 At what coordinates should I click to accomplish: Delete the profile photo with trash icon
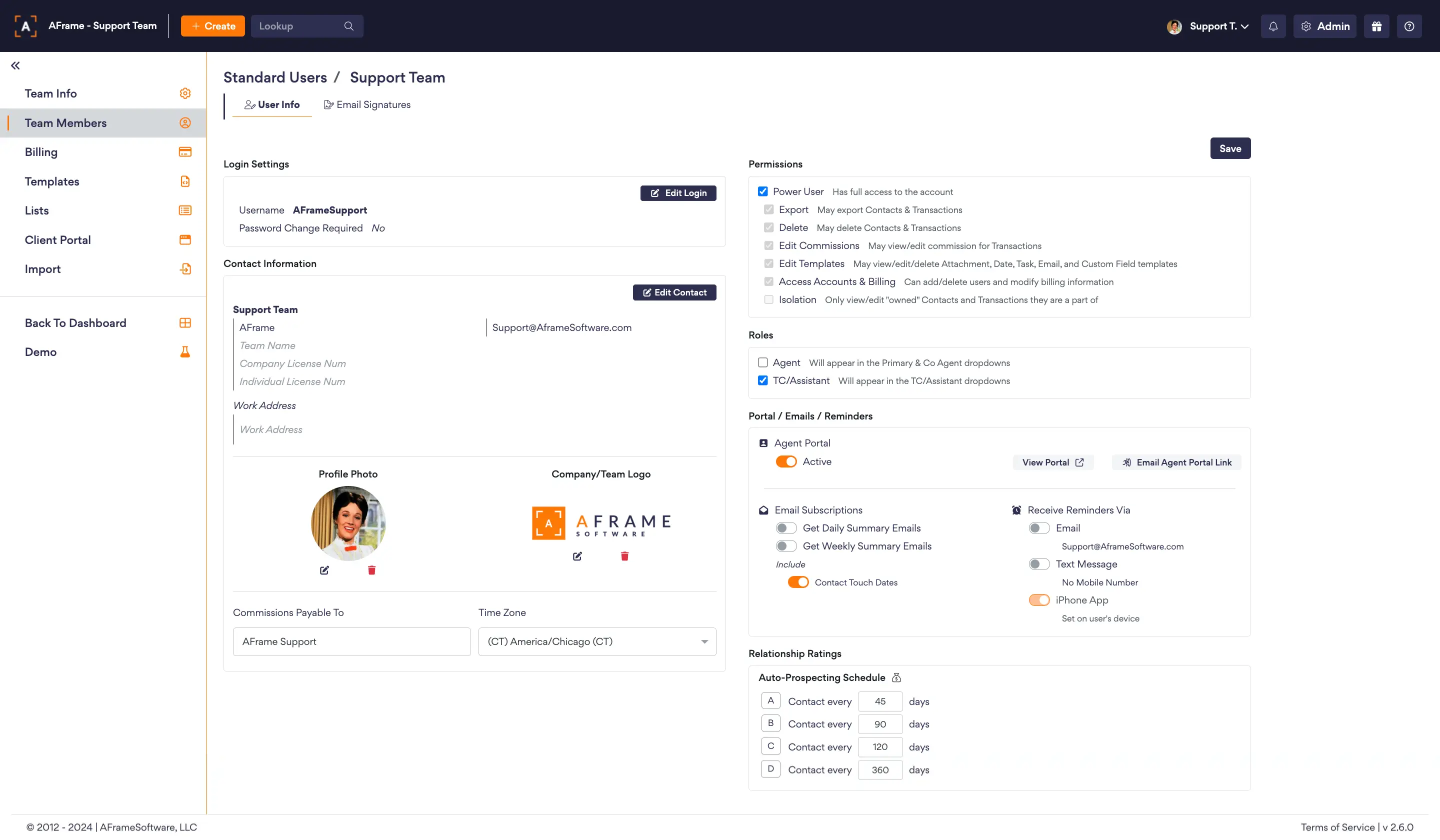[371, 569]
